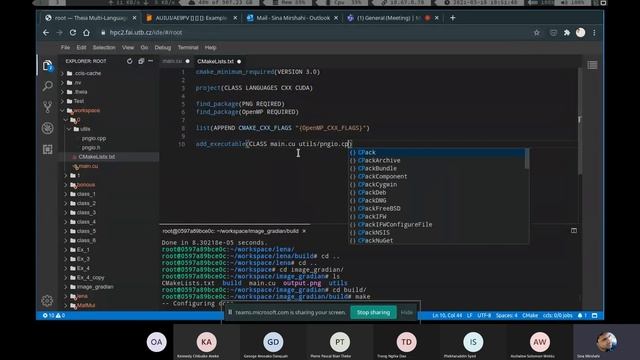
Task: Open the Terminal menu
Action: tap(188, 47)
